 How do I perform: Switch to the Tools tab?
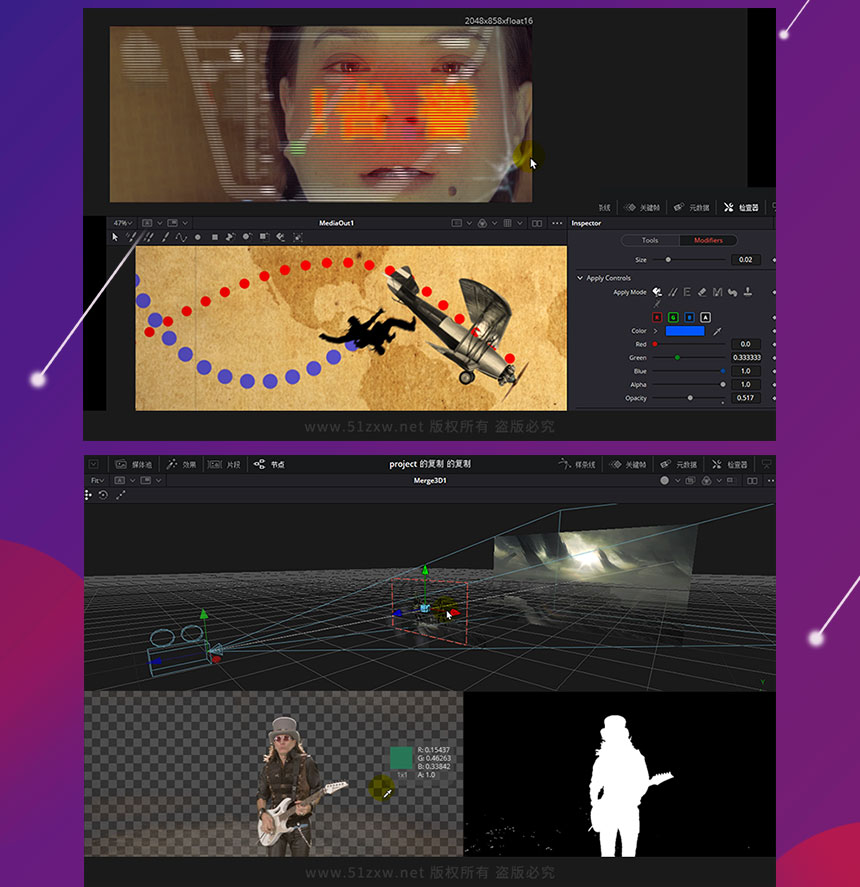pyautogui.click(x=650, y=240)
